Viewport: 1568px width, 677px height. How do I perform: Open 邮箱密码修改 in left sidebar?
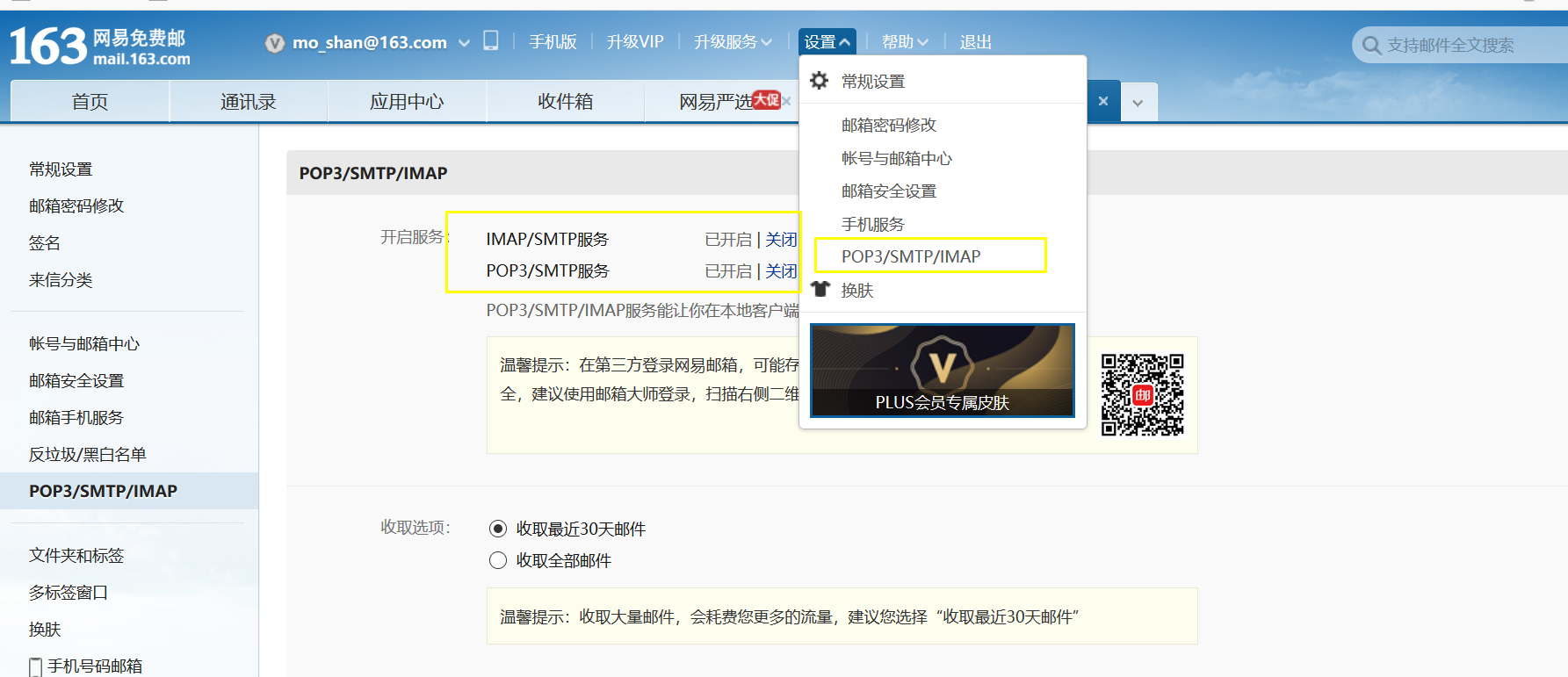click(x=76, y=206)
